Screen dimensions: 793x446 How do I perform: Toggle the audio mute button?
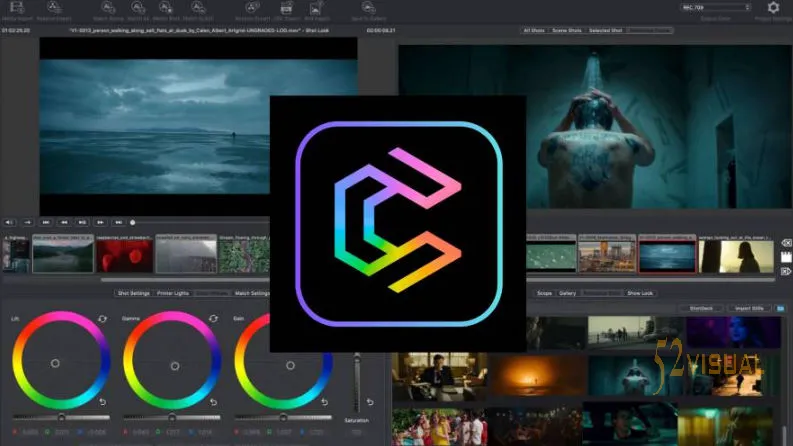(x=9, y=222)
